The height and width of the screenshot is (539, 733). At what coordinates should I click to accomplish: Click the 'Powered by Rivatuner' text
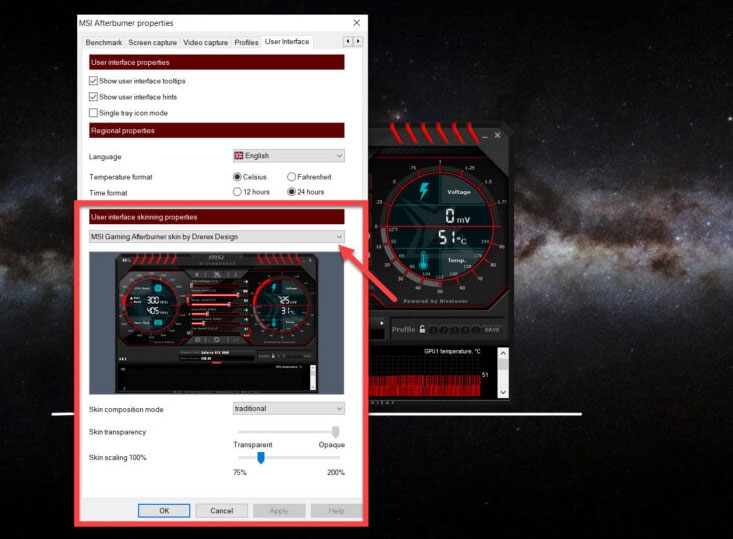[x=436, y=301]
